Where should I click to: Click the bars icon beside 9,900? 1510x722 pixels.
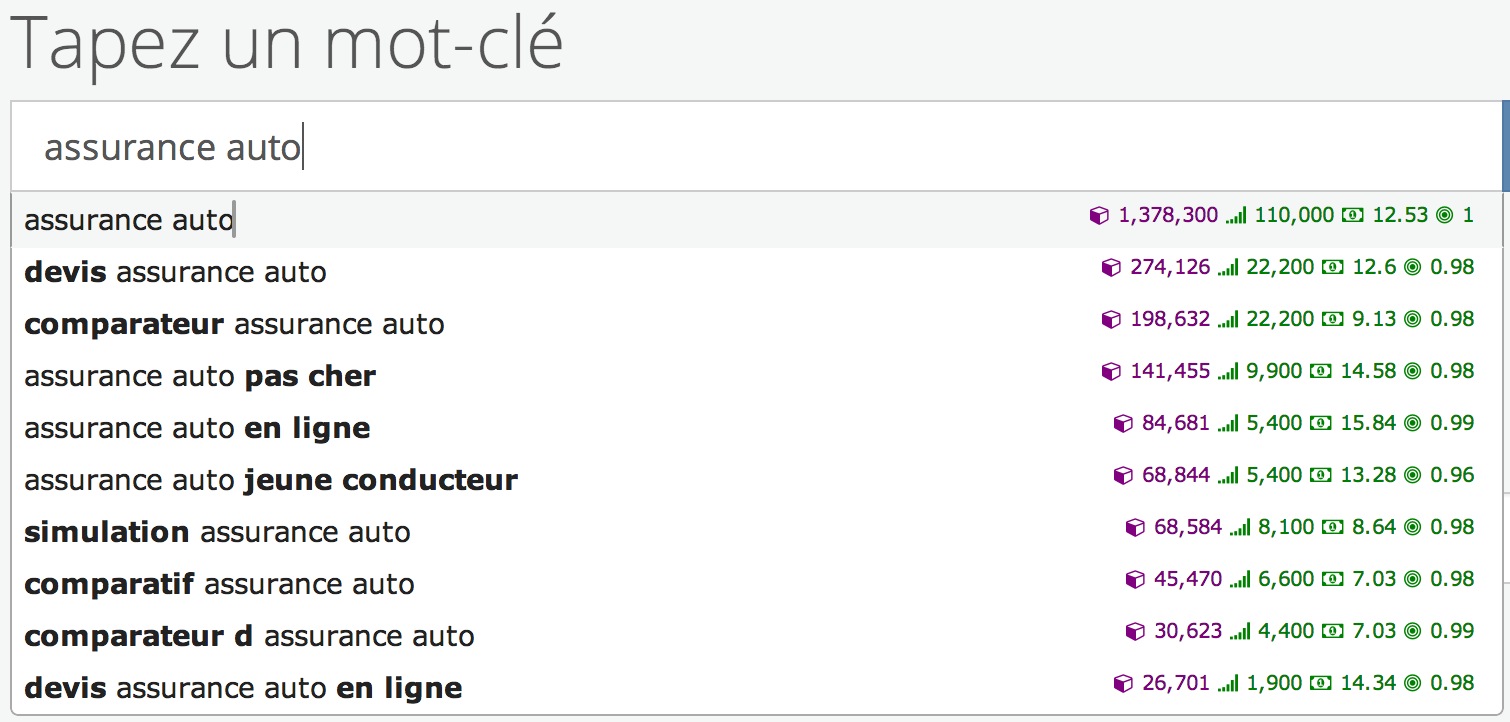pos(1229,371)
